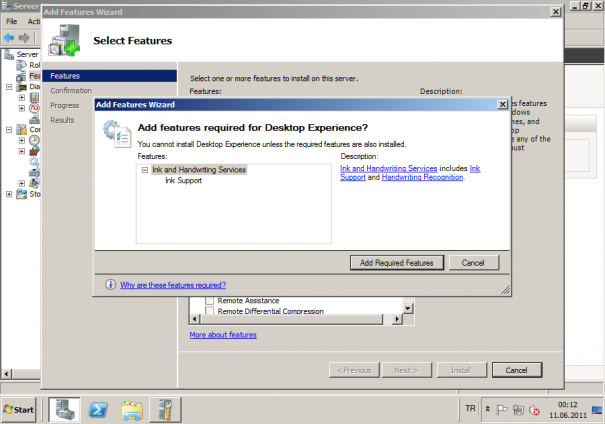Image resolution: width=605 pixels, height=424 pixels.
Task: Click right arrow of features horizontal scrollbar
Action: click(397, 319)
